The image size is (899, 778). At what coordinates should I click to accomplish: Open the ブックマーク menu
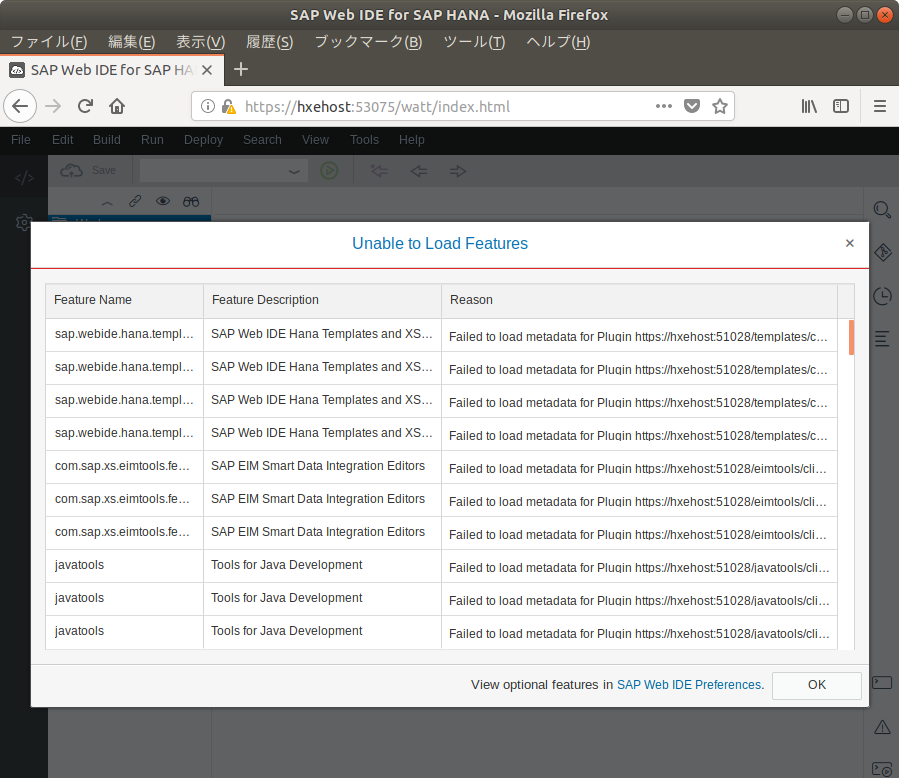[x=368, y=42]
